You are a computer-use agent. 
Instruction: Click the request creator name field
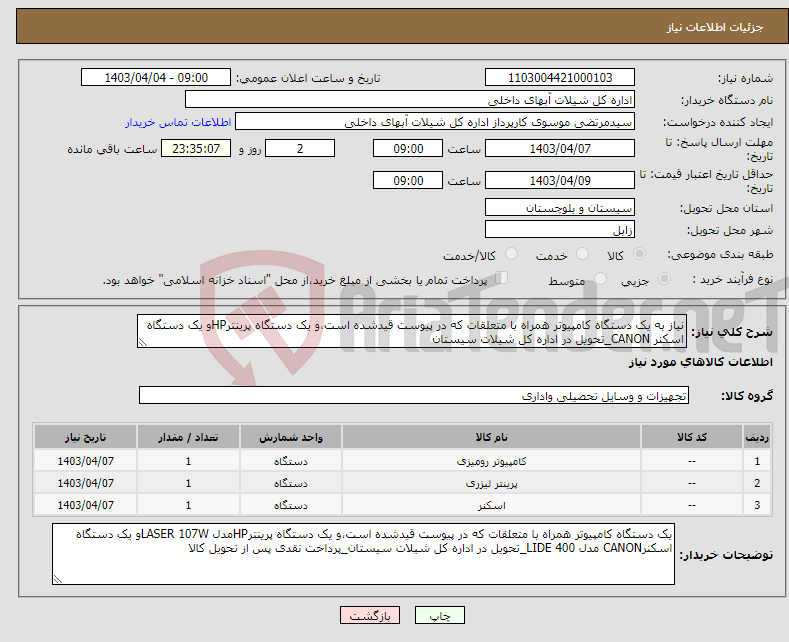tap(435, 122)
